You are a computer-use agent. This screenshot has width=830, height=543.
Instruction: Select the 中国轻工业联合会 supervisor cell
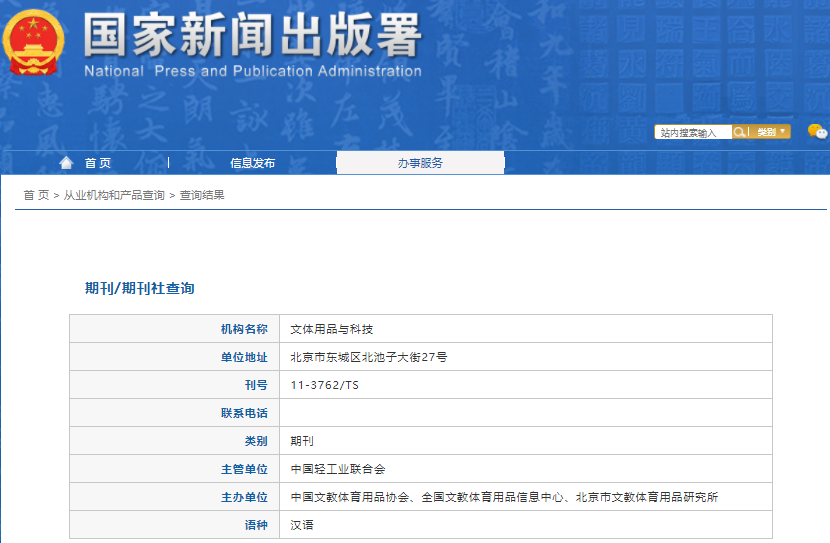[x=337, y=469]
